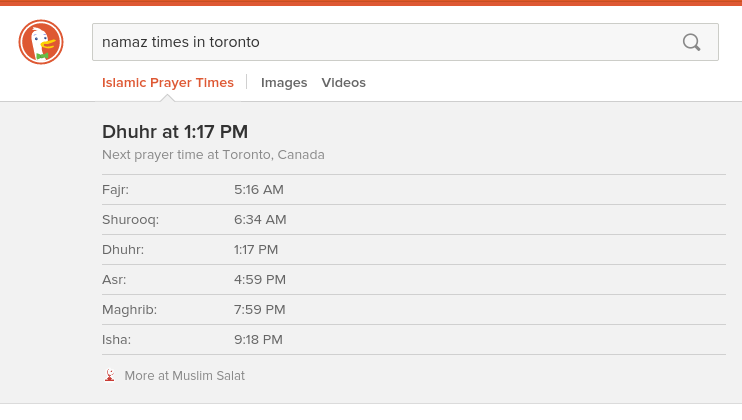
Task: Focus the search box containing namaz times
Action: click(405, 42)
